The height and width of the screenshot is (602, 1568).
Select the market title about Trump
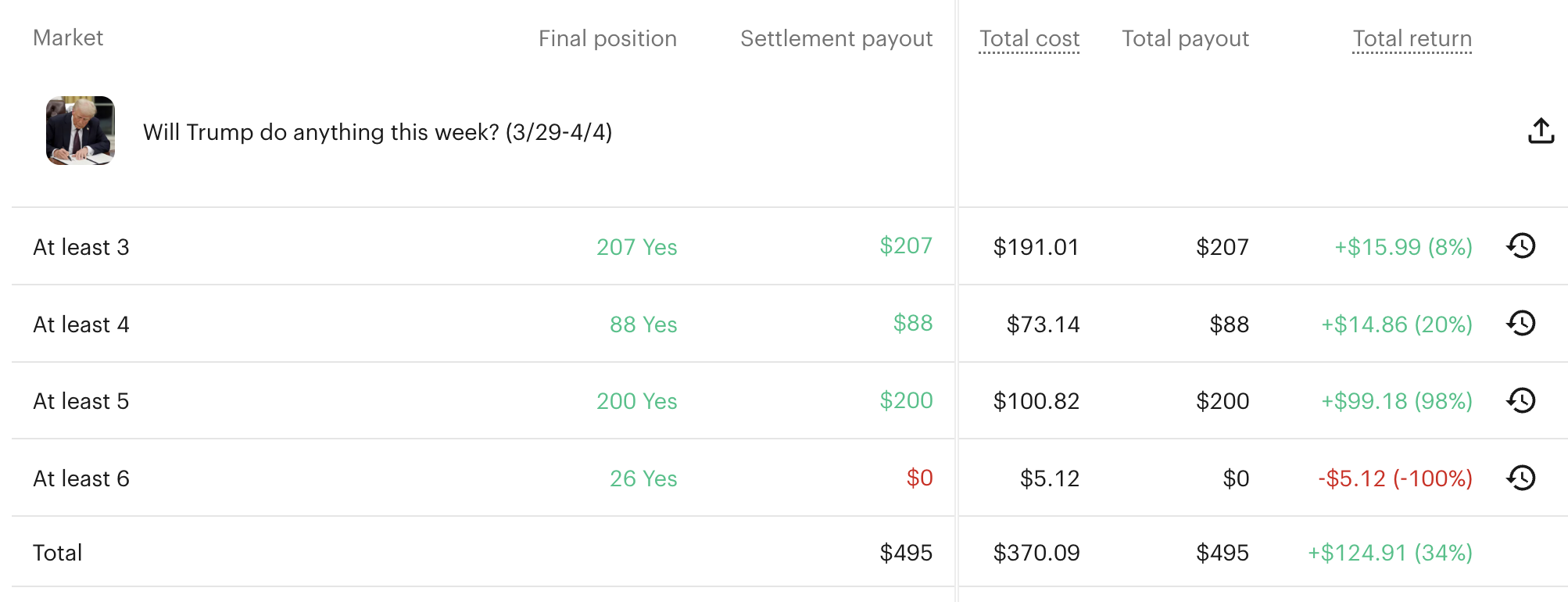[378, 132]
